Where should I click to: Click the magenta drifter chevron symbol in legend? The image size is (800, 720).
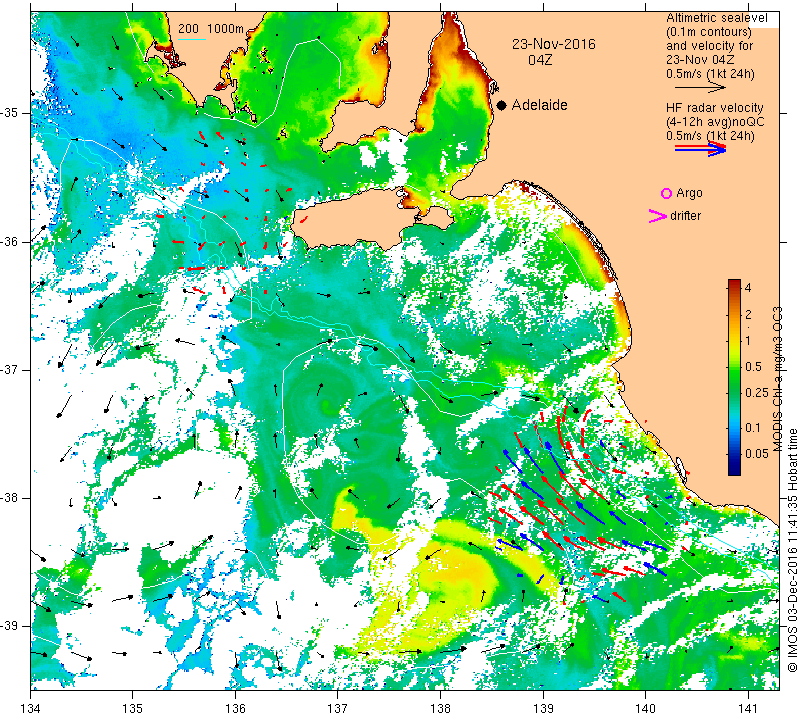tap(657, 216)
